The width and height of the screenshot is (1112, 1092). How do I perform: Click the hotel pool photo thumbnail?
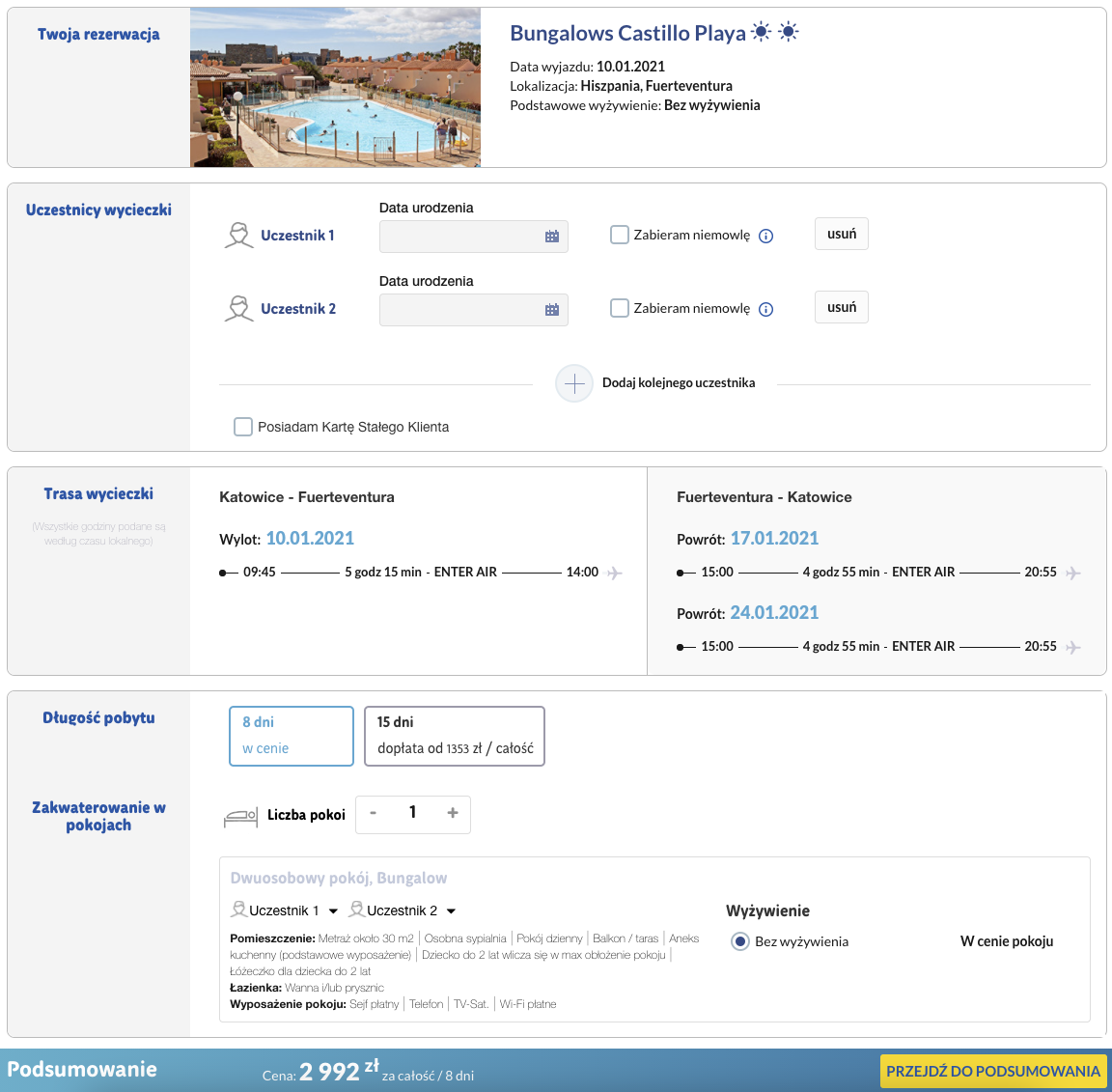336,87
